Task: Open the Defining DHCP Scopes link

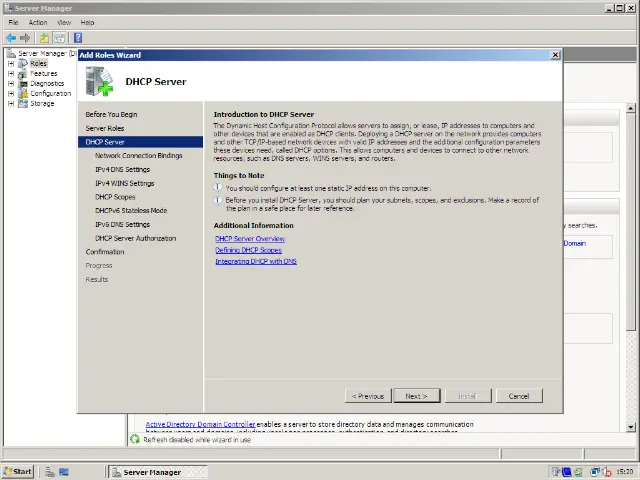Action: (x=249, y=250)
